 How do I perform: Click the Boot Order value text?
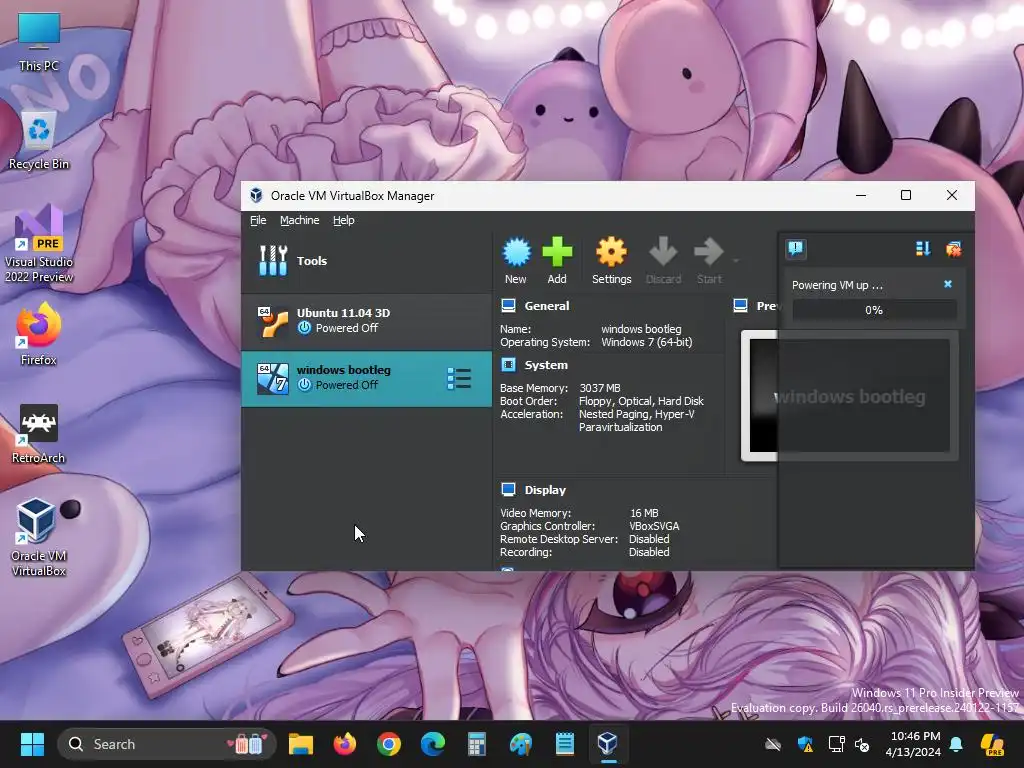(641, 401)
